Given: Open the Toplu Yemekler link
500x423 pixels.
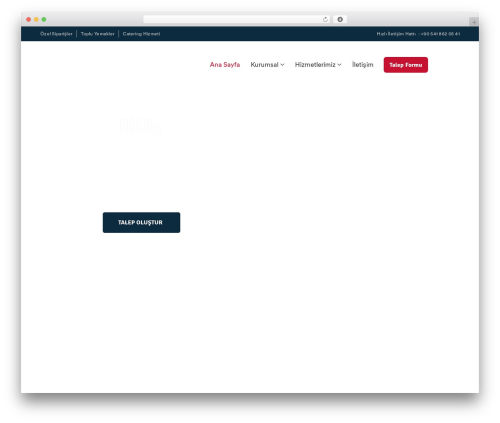Looking at the screenshot, I should tap(98, 34).
